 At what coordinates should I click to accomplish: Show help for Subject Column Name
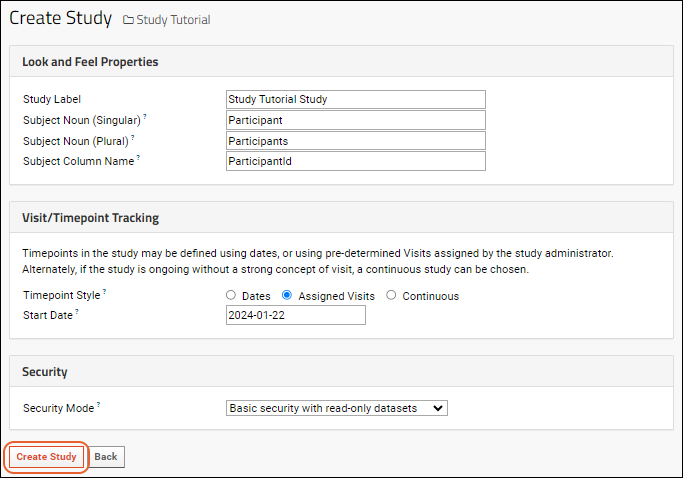(x=138, y=157)
